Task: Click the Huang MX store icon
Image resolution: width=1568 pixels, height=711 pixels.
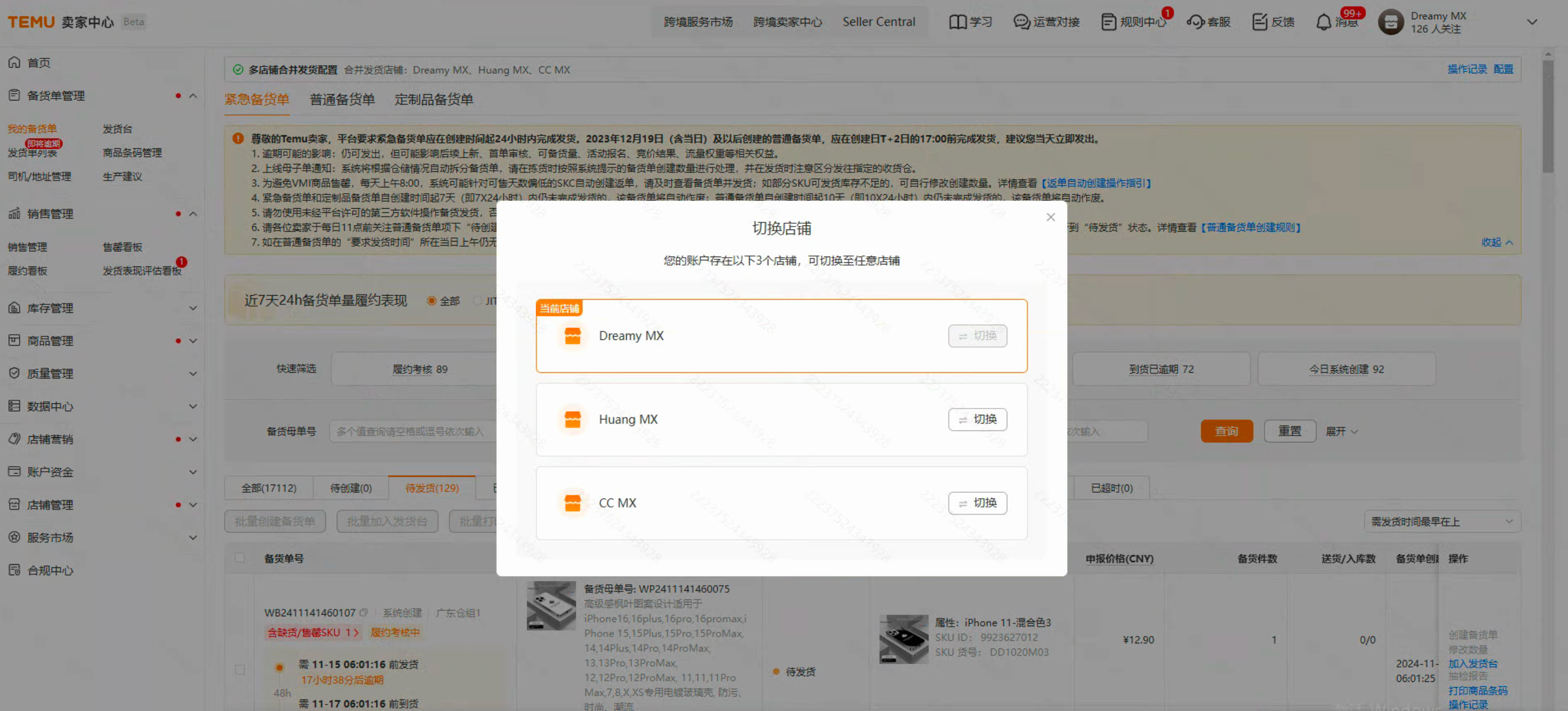Action: pos(572,420)
